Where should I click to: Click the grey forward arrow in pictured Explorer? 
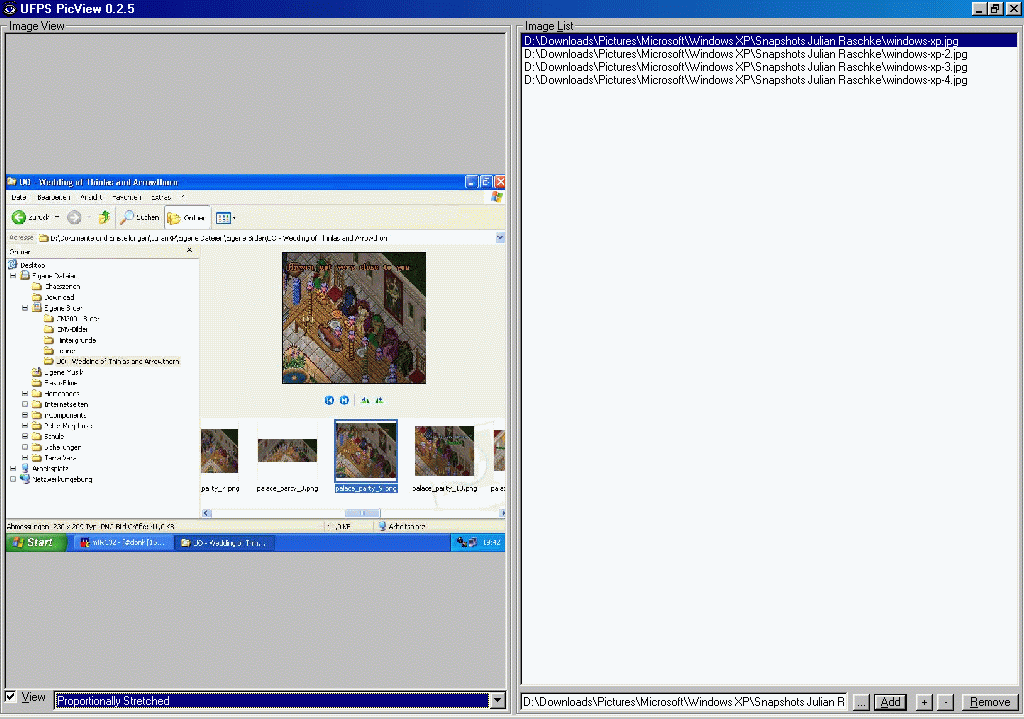click(x=74, y=217)
